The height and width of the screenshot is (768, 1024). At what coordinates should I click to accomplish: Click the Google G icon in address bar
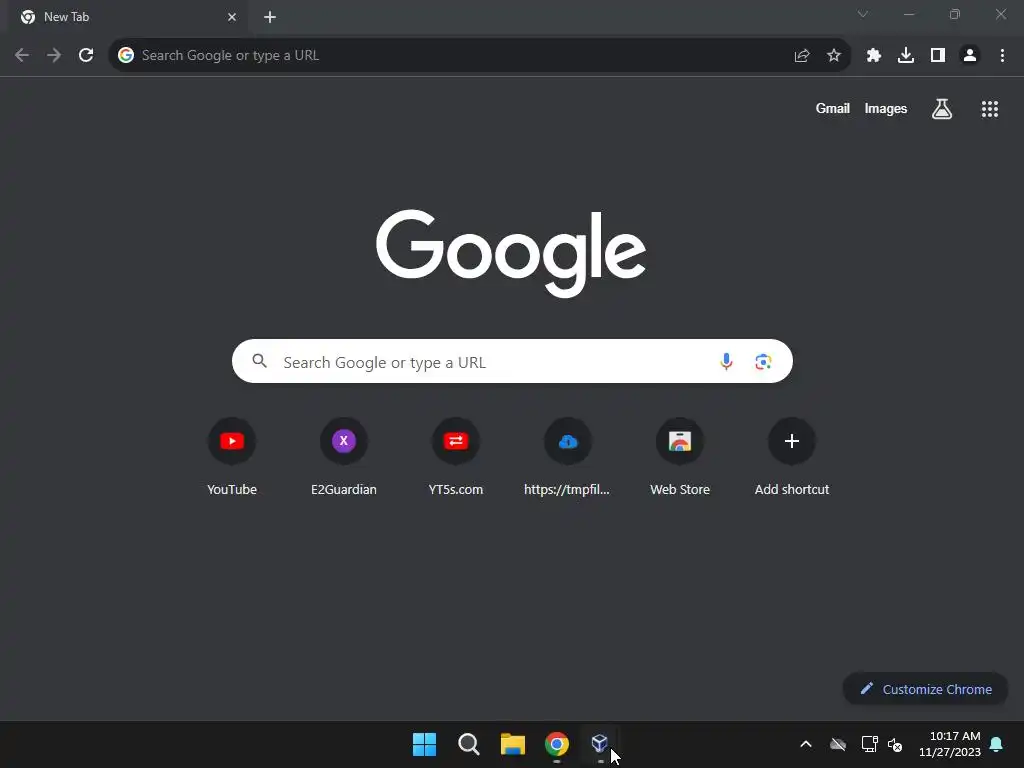(126, 56)
